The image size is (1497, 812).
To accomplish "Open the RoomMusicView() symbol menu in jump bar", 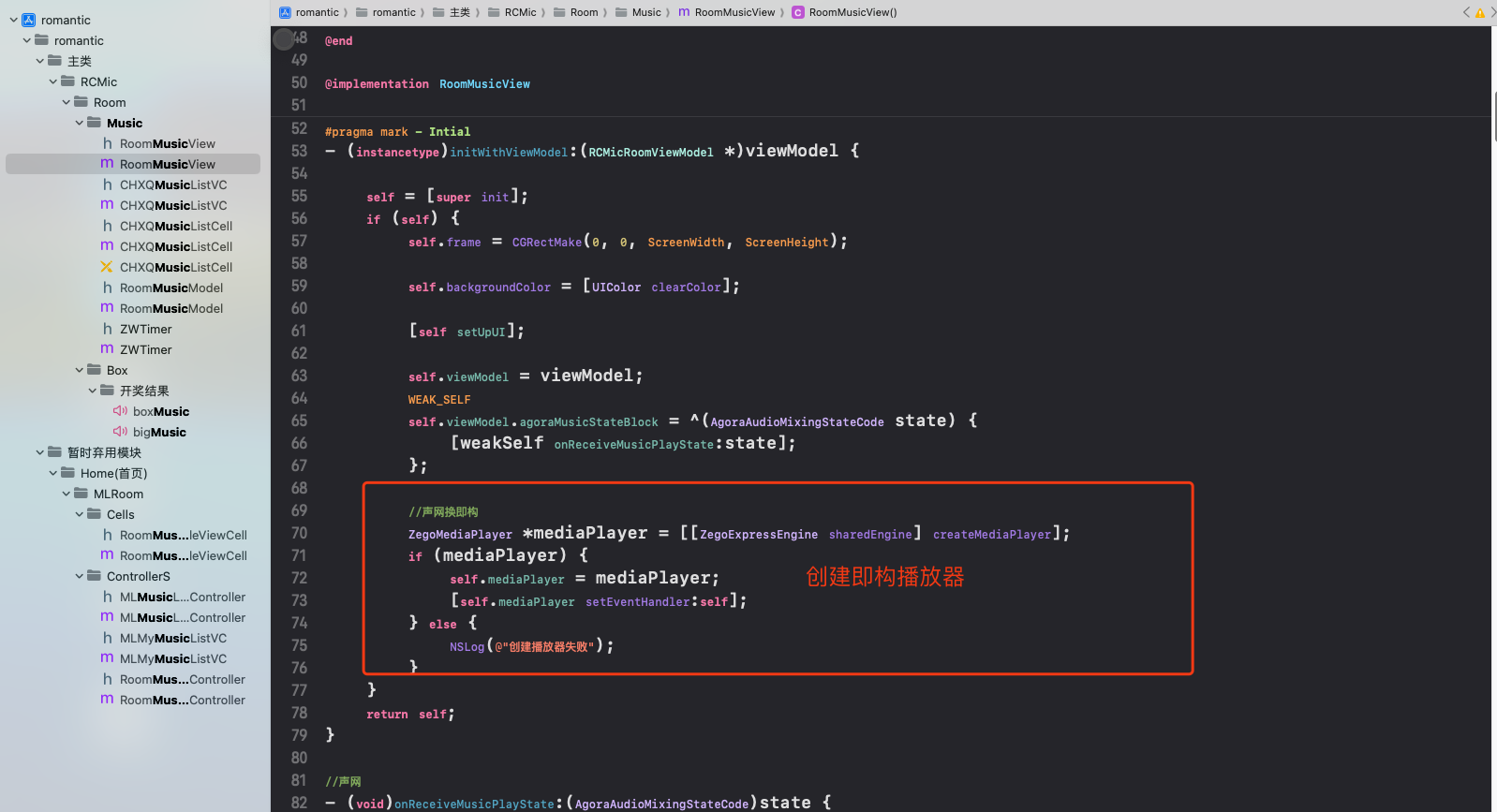I will pos(852,12).
